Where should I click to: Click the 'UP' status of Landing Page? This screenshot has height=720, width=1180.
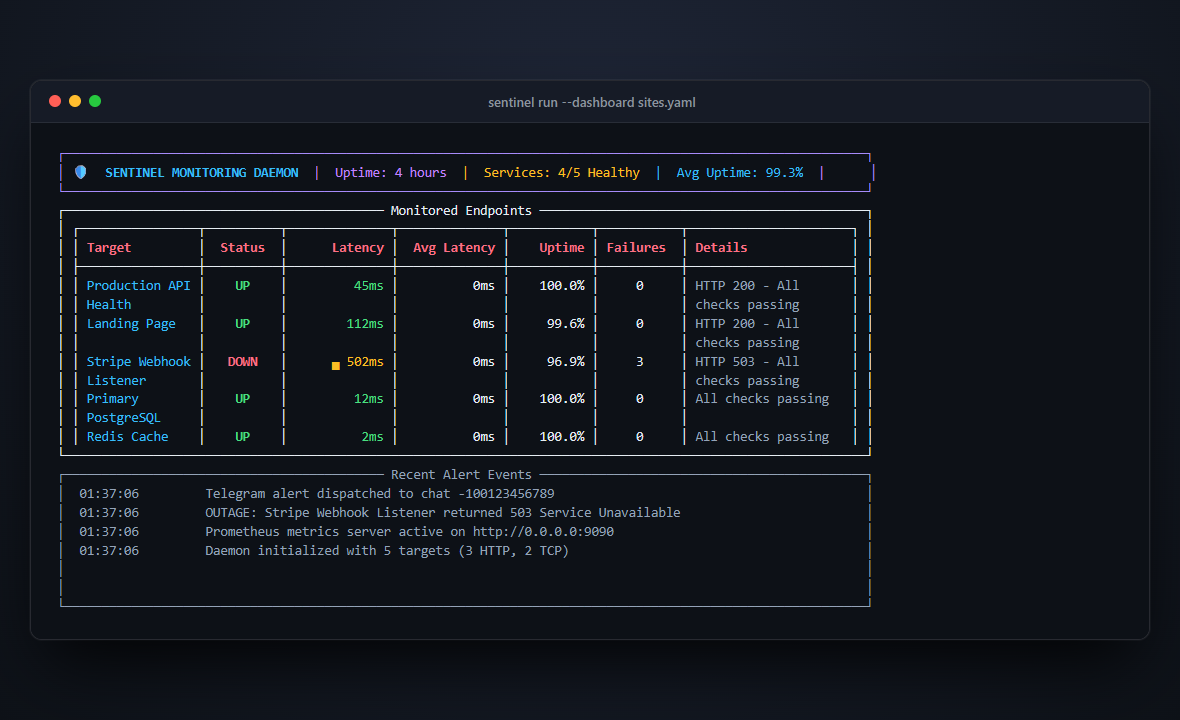tap(242, 324)
